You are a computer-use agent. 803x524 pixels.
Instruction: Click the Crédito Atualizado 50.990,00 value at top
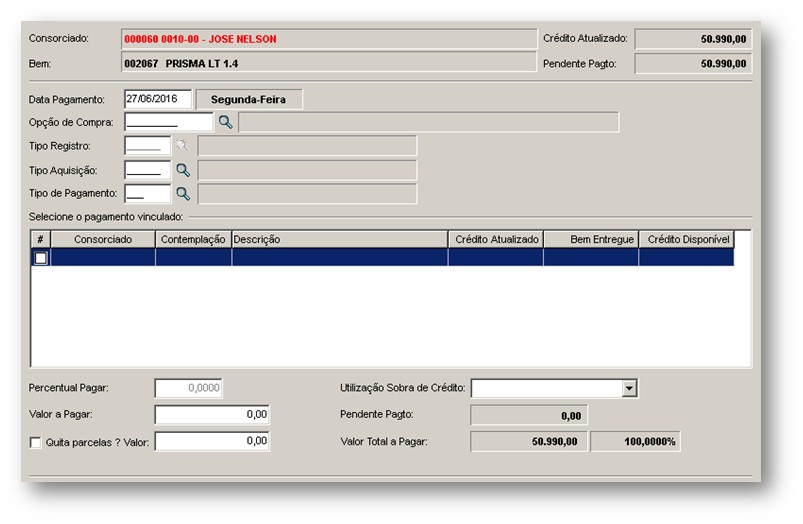coord(693,39)
